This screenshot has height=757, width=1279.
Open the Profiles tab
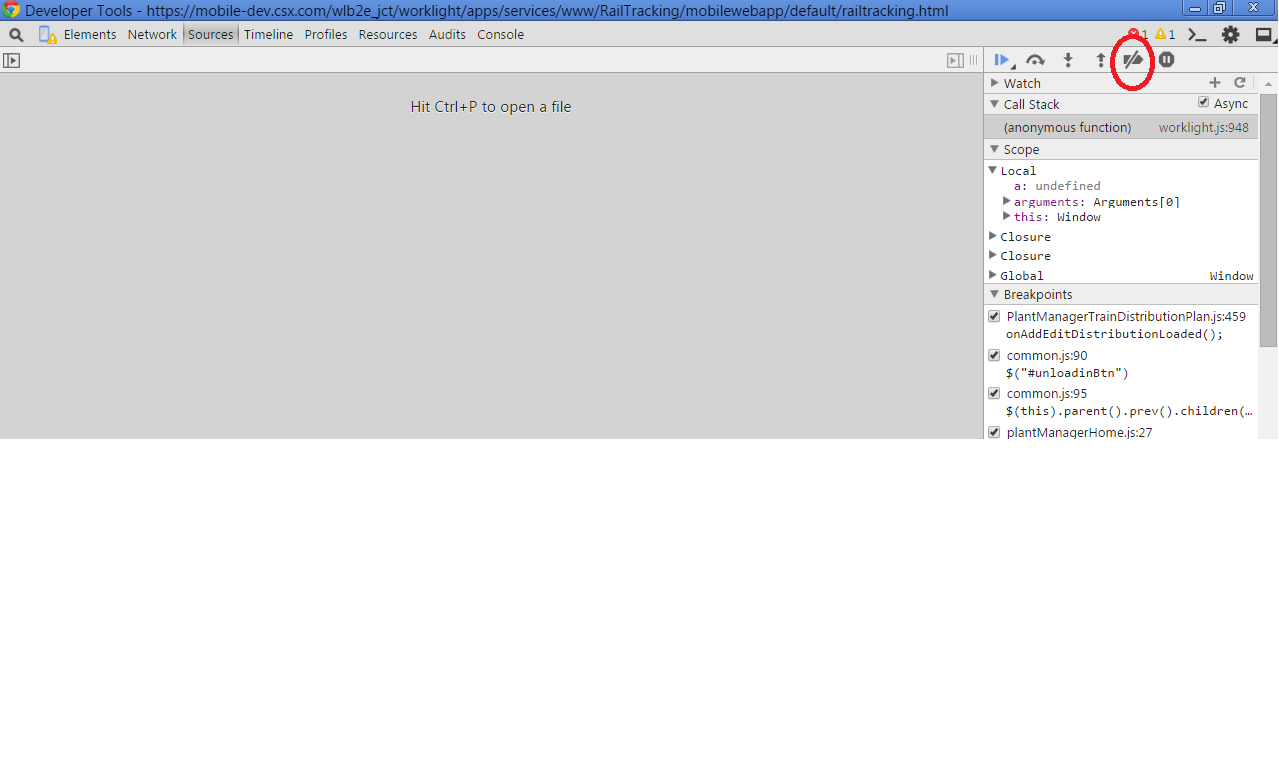326,34
